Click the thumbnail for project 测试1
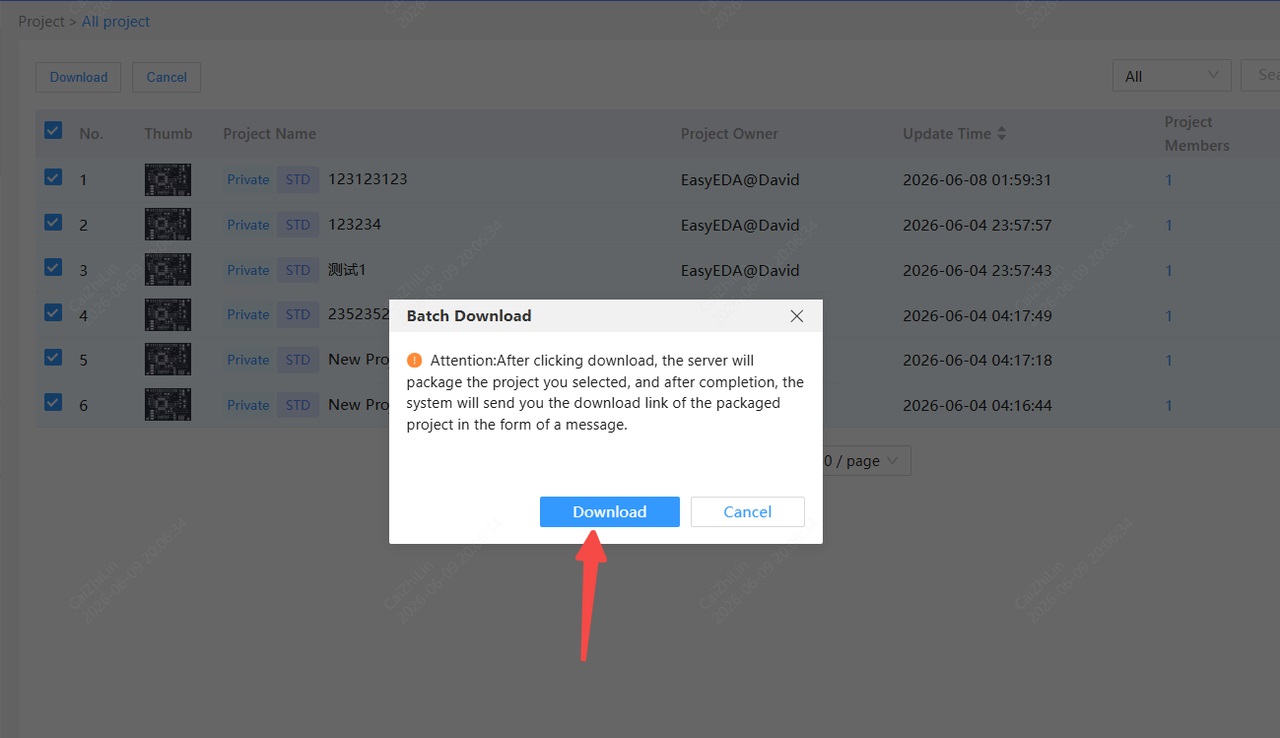Image resolution: width=1280 pixels, height=738 pixels. 167,270
